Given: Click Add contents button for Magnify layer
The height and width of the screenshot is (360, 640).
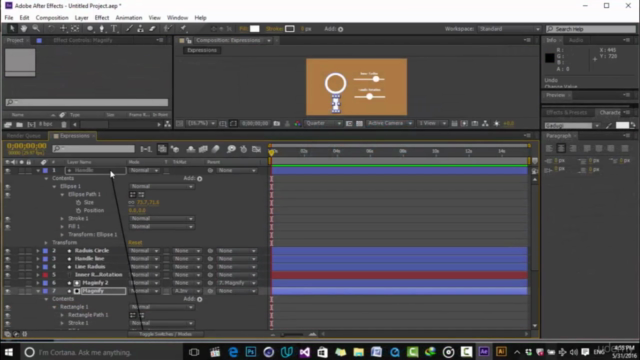Looking at the screenshot, I should [200, 299].
